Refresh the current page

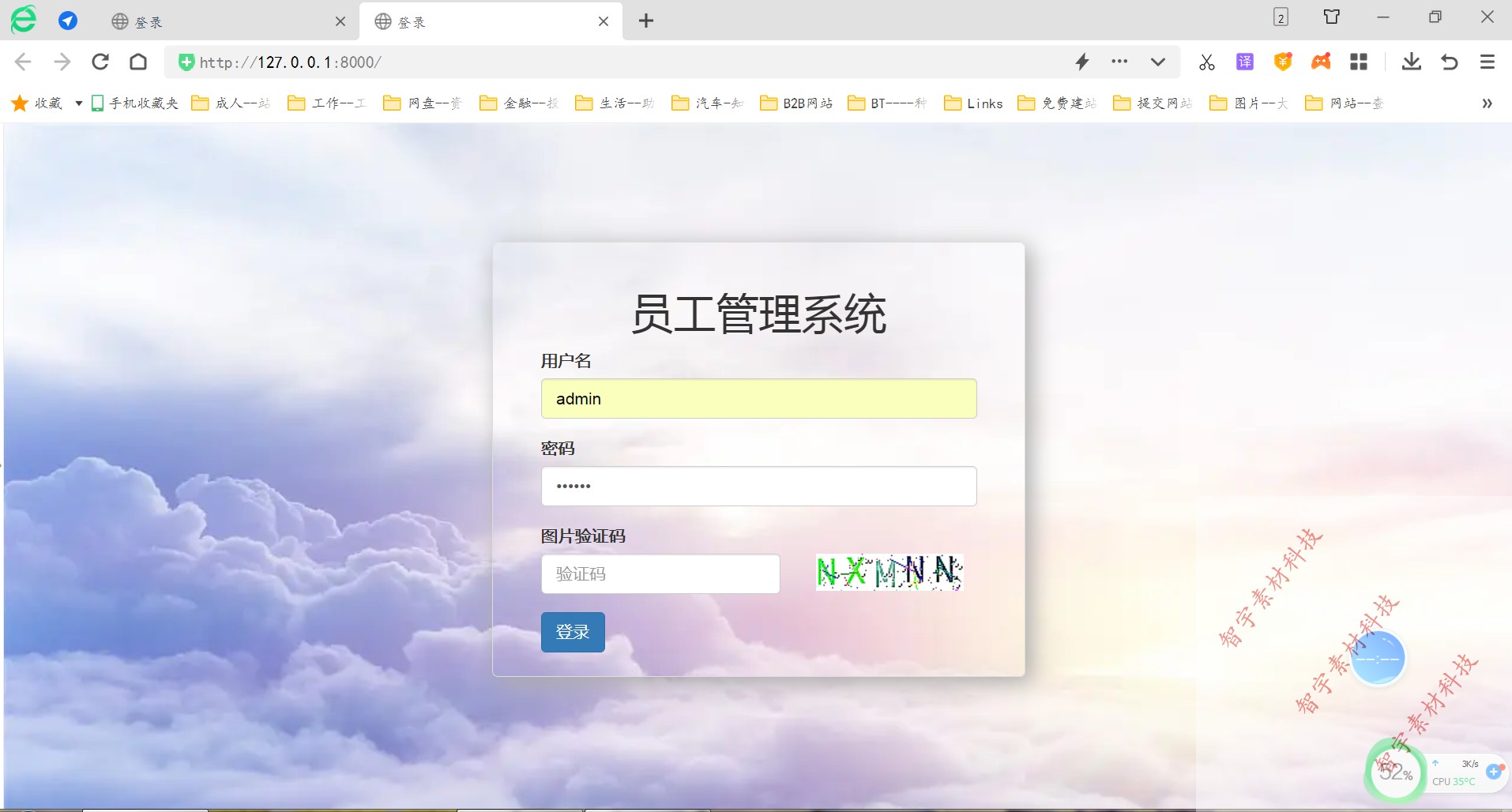tap(100, 62)
